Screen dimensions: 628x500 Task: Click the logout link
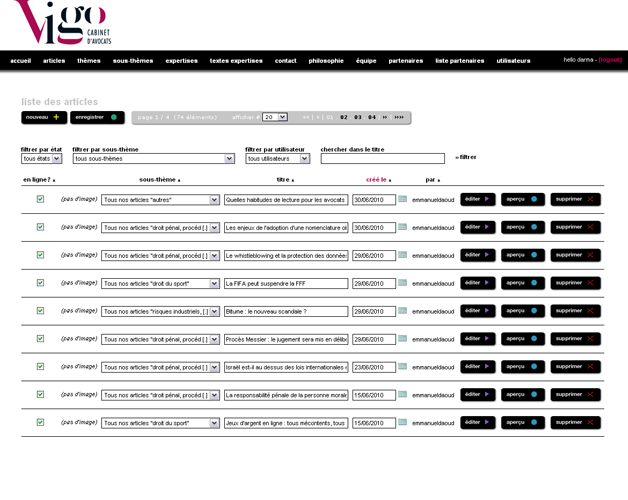click(x=610, y=60)
